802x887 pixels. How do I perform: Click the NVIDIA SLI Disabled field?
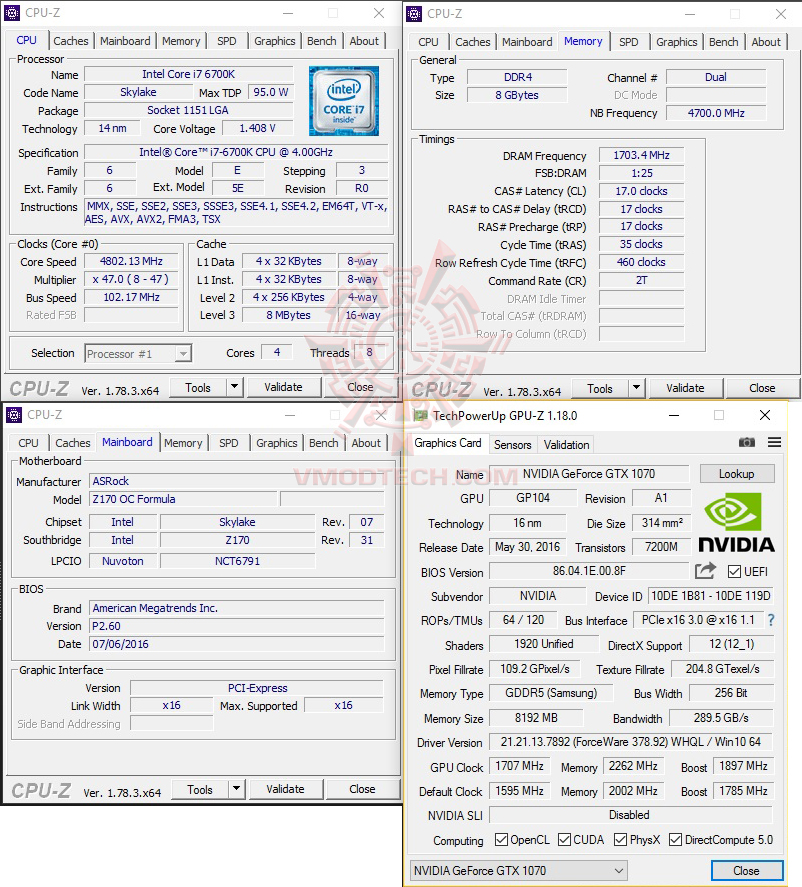(x=631, y=815)
